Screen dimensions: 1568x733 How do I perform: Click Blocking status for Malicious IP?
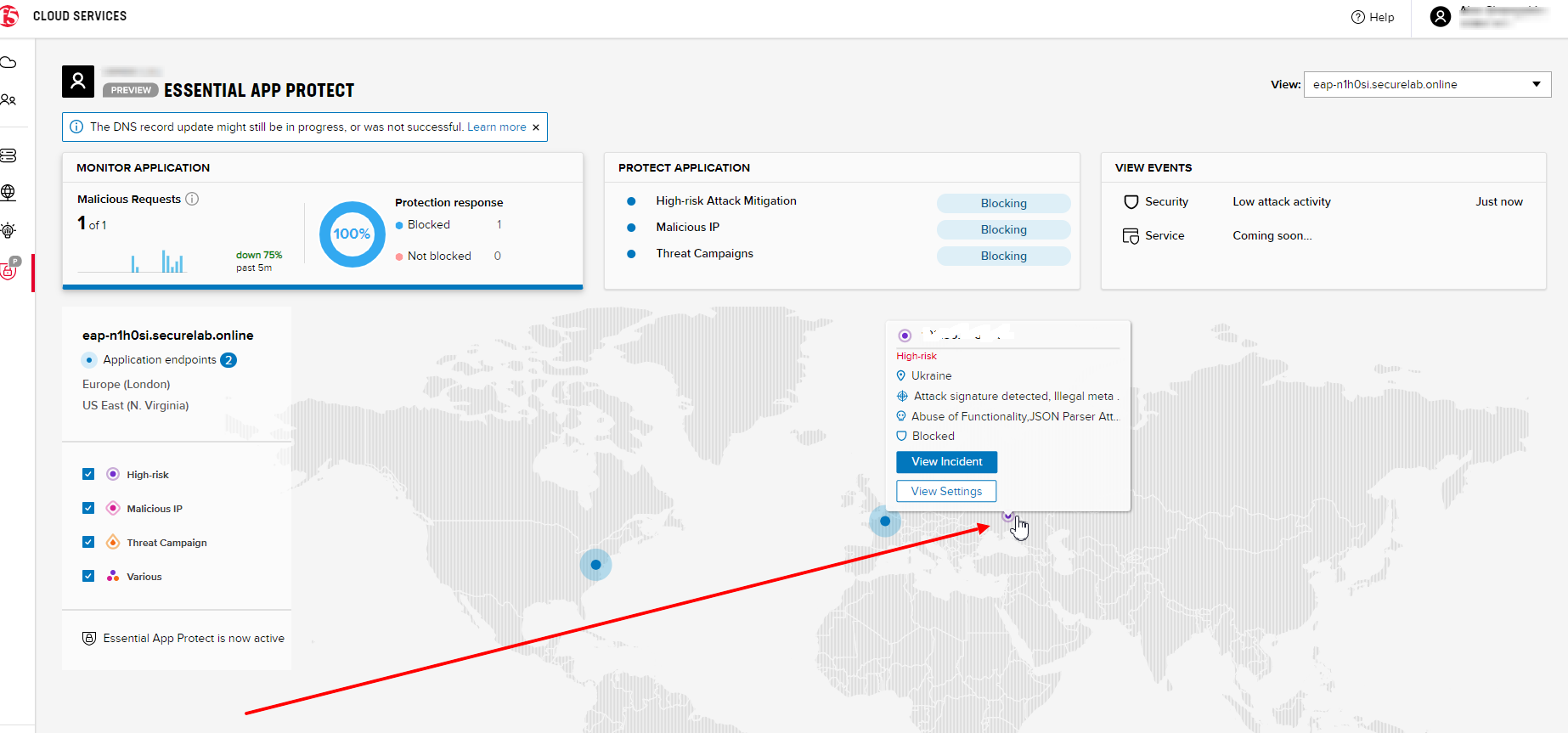pos(1003,229)
